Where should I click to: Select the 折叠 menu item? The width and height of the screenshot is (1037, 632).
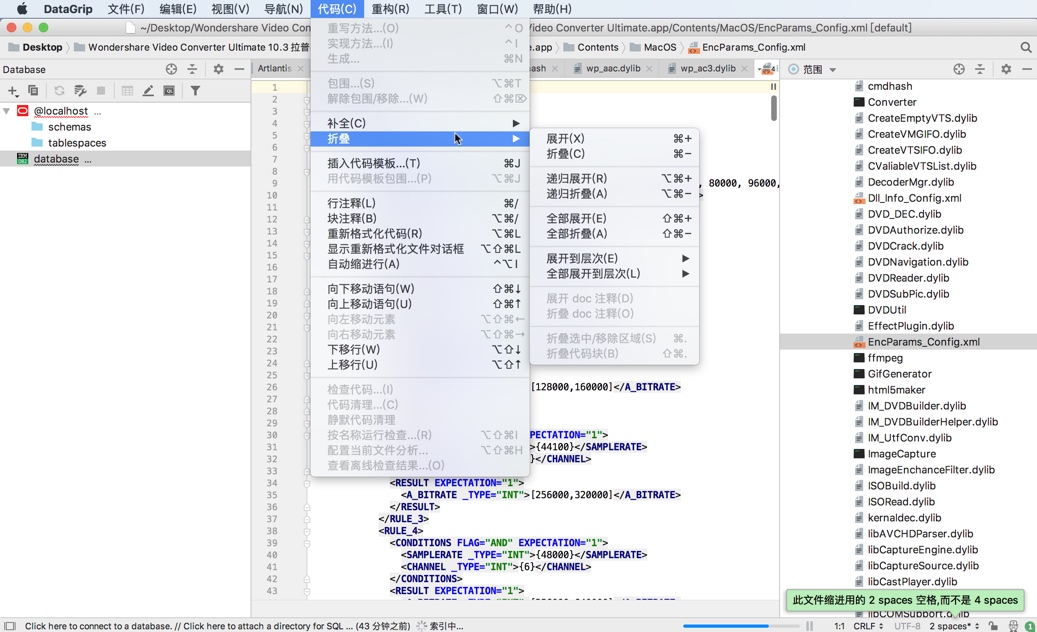coord(420,138)
